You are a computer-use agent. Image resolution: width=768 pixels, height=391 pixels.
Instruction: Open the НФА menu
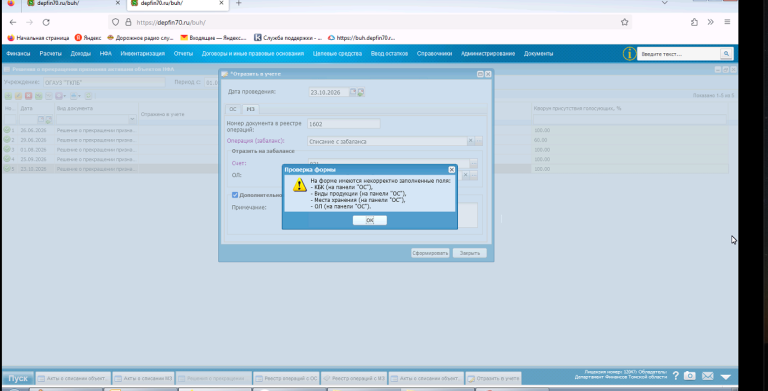pos(106,53)
